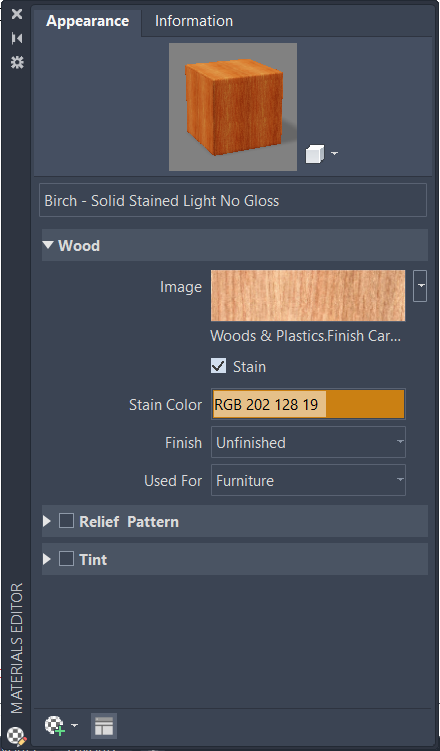The height and width of the screenshot is (751, 440).
Task: Click the create material icon
Action: pyautogui.click(x=55, y=725)
